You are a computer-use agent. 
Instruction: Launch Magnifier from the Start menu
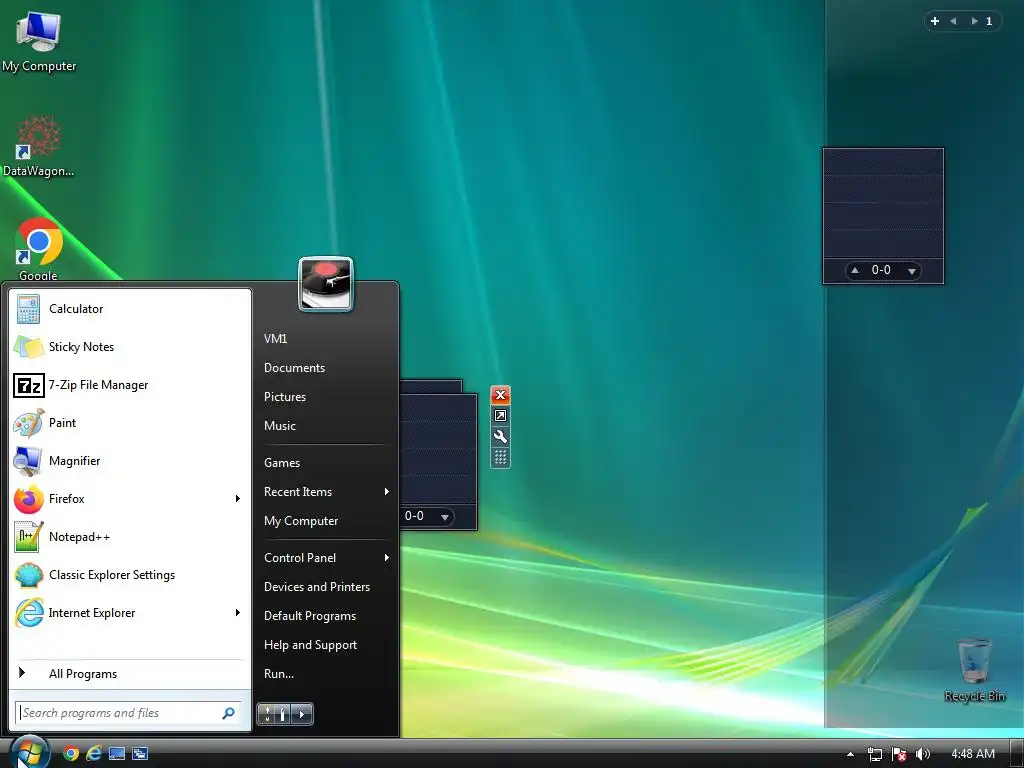130,460
